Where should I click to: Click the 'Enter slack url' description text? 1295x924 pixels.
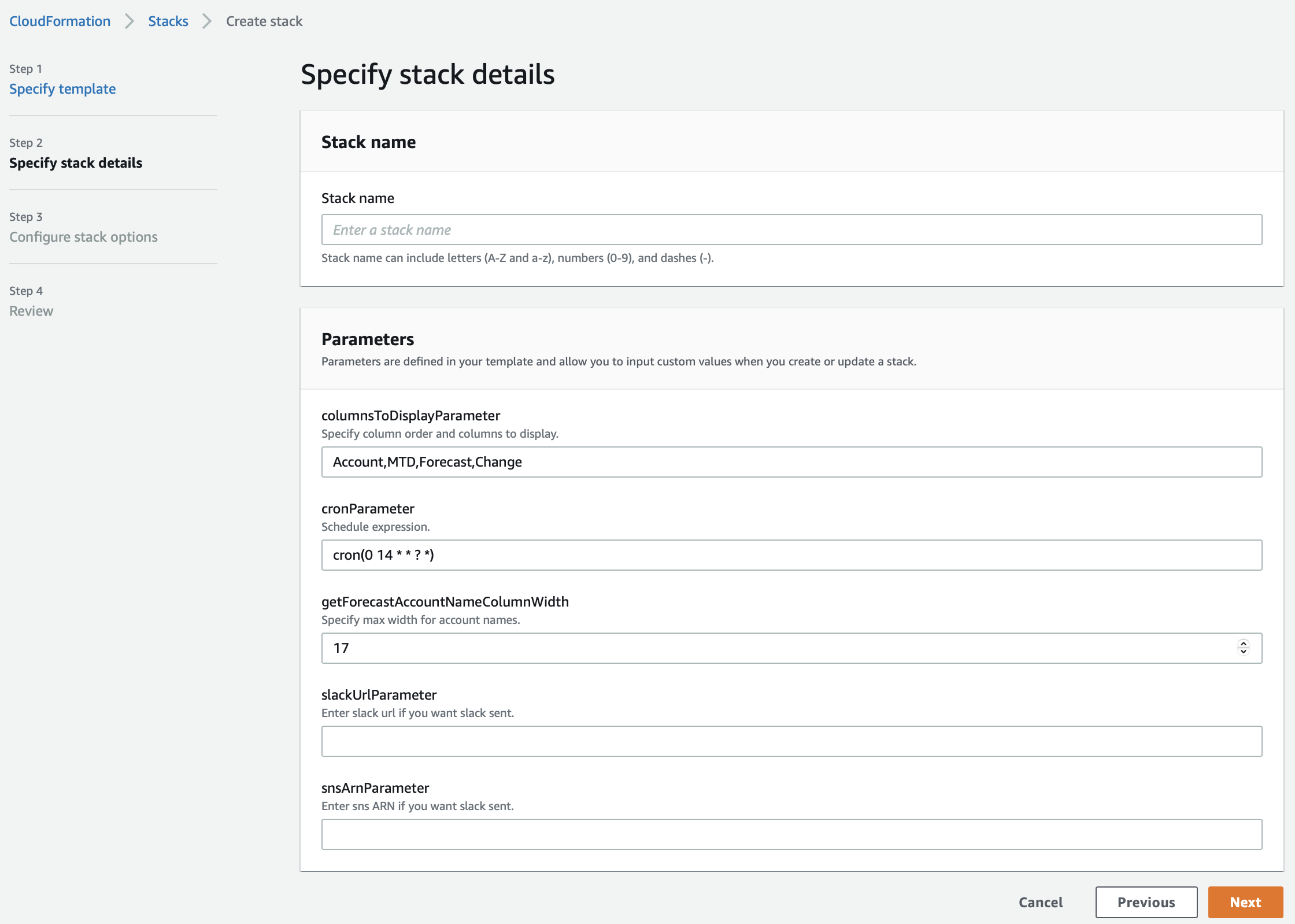[417, 713]
